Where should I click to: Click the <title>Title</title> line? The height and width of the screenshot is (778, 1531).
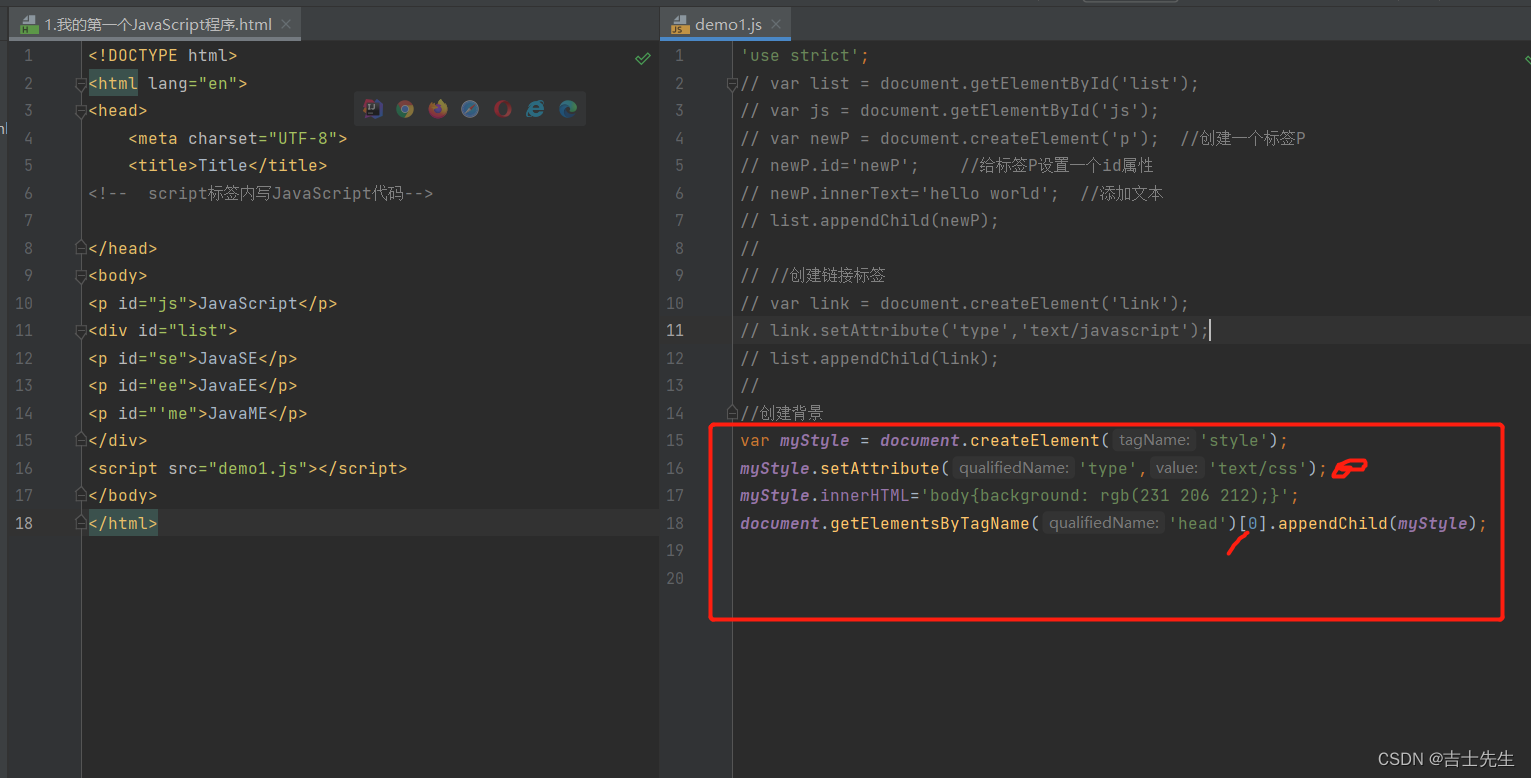point(228,166)
